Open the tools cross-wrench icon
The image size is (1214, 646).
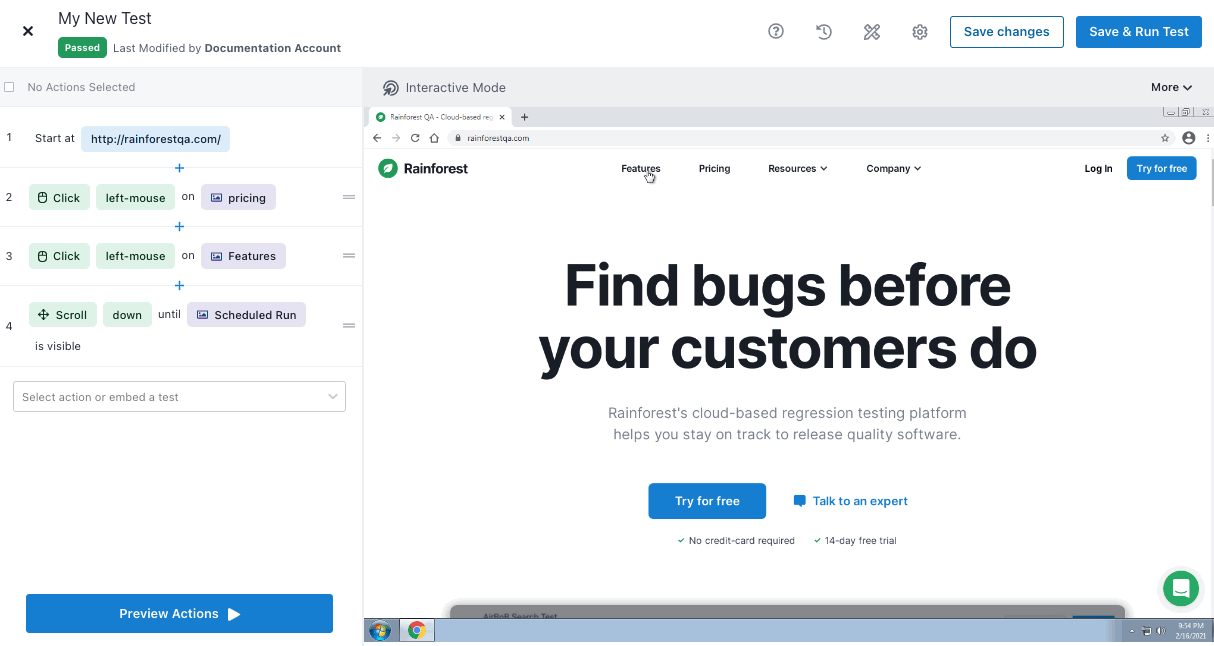coord(872,31)
